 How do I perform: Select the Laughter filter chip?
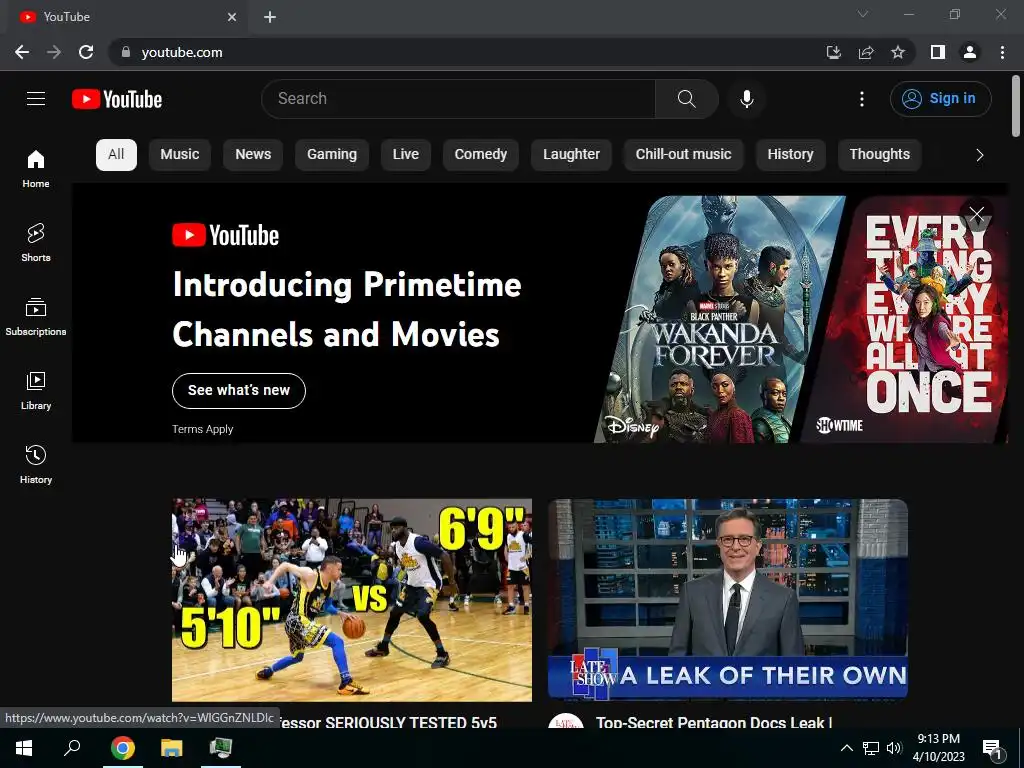click(571, 155)
